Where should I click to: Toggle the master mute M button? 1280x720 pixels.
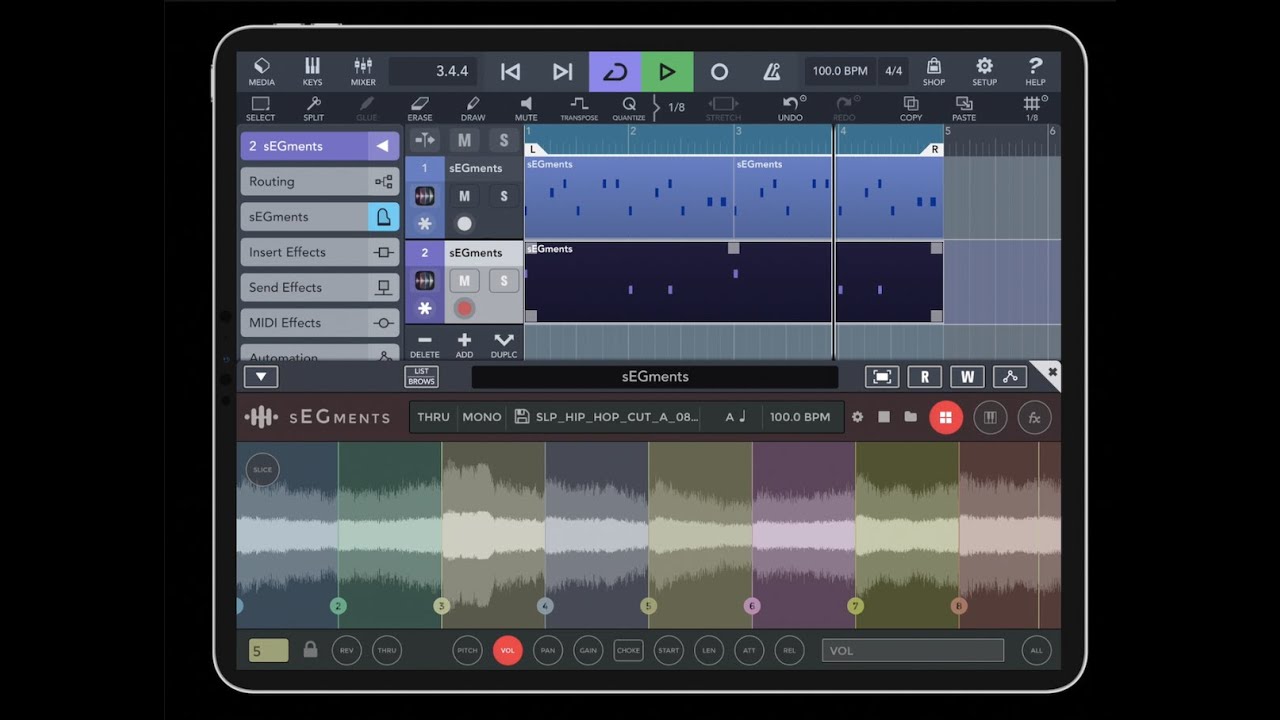(464, 140)
